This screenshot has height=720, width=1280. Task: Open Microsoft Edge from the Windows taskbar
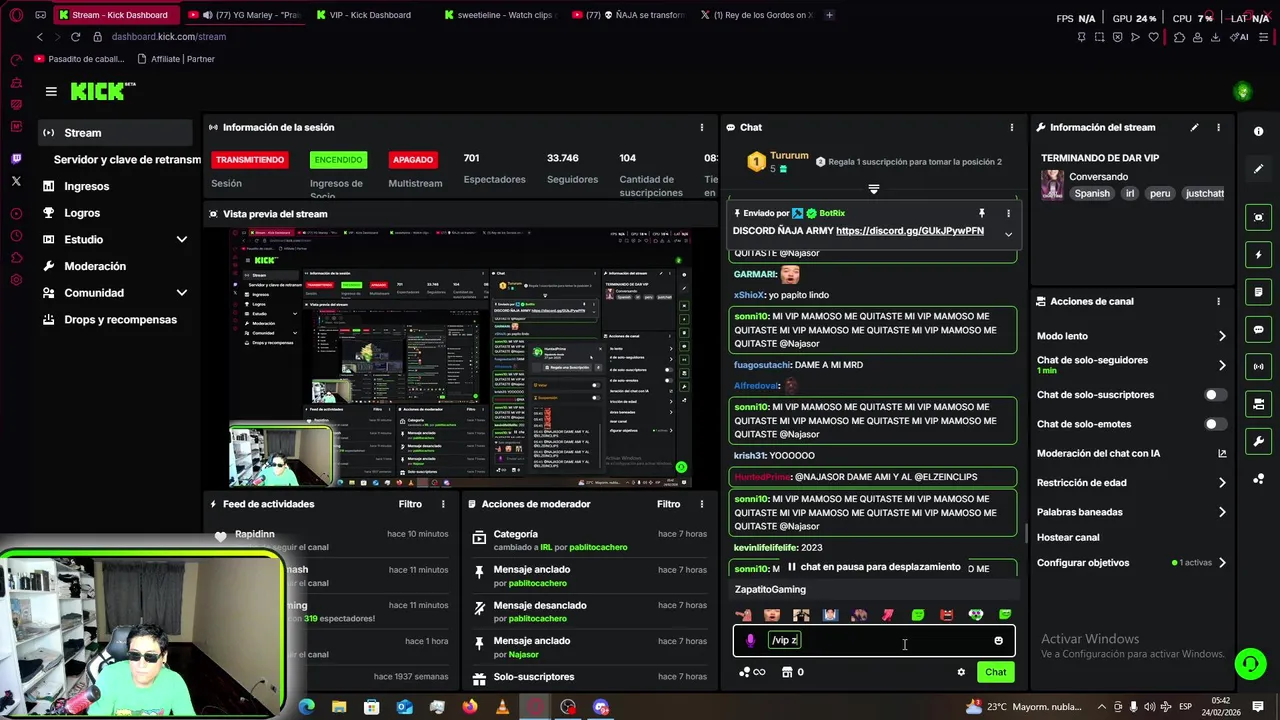[x=306, y=707]
